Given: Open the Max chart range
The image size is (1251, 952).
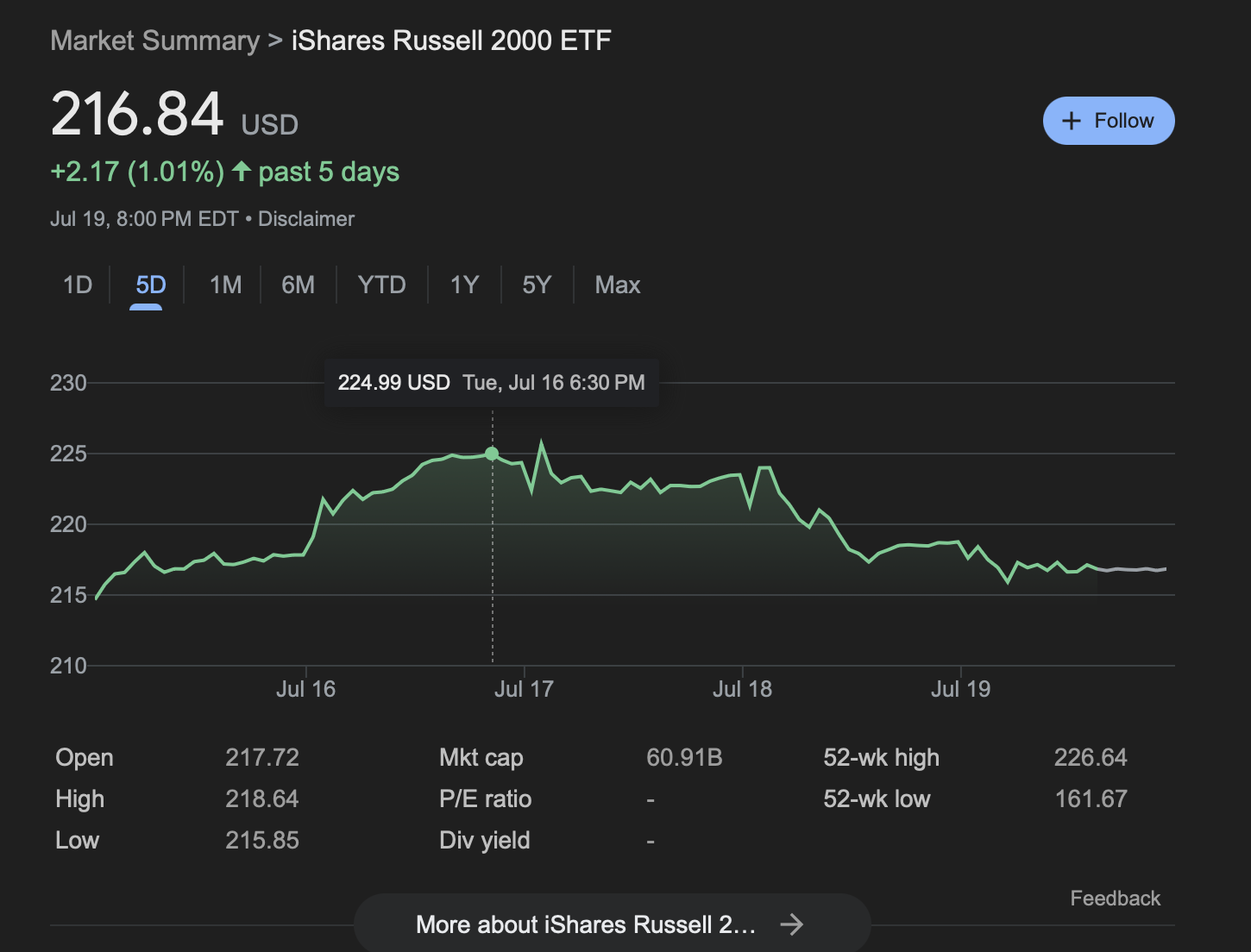Looking at the screenshot, I should click(x=618, y=285).
